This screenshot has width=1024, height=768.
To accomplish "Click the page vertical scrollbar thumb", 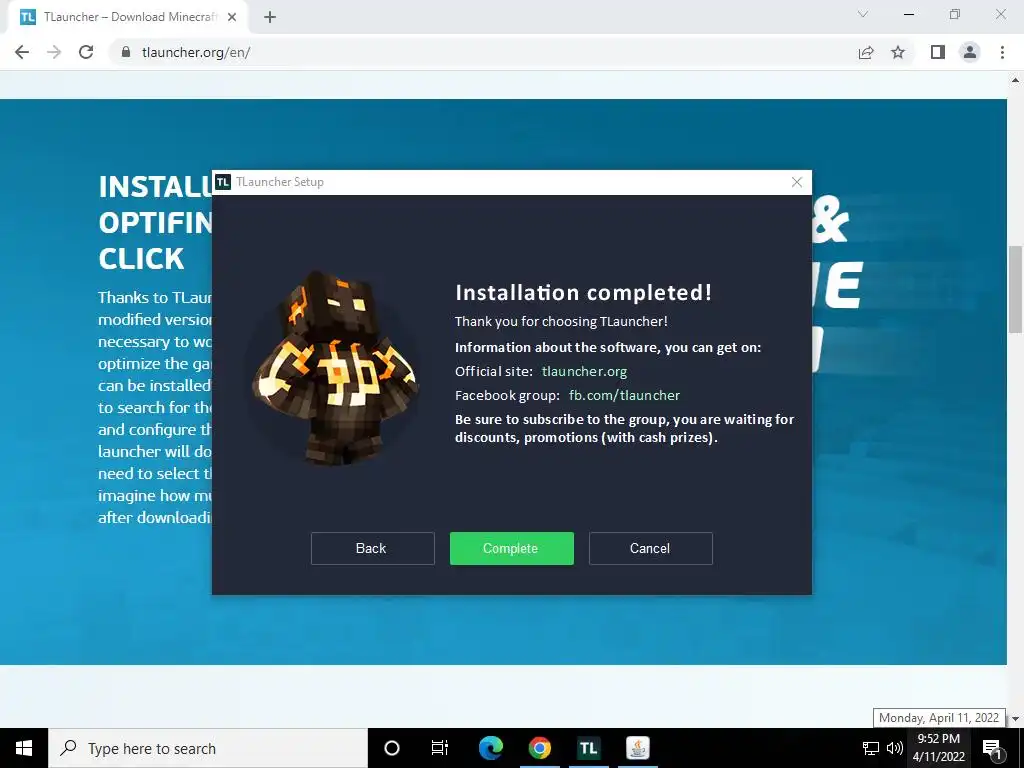I will coord(1016,289).
